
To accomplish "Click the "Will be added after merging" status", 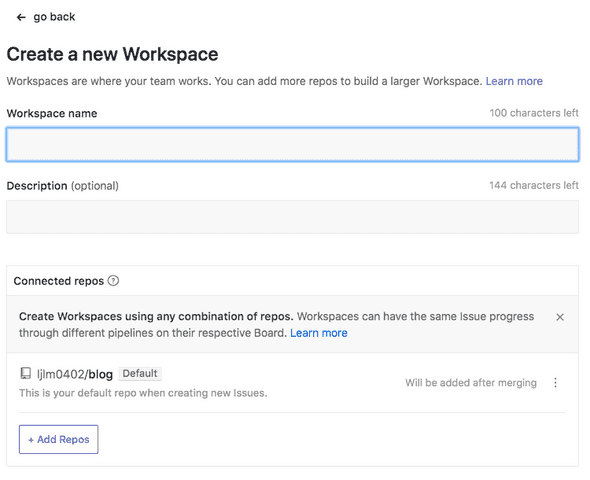I will tap(471, 383).
